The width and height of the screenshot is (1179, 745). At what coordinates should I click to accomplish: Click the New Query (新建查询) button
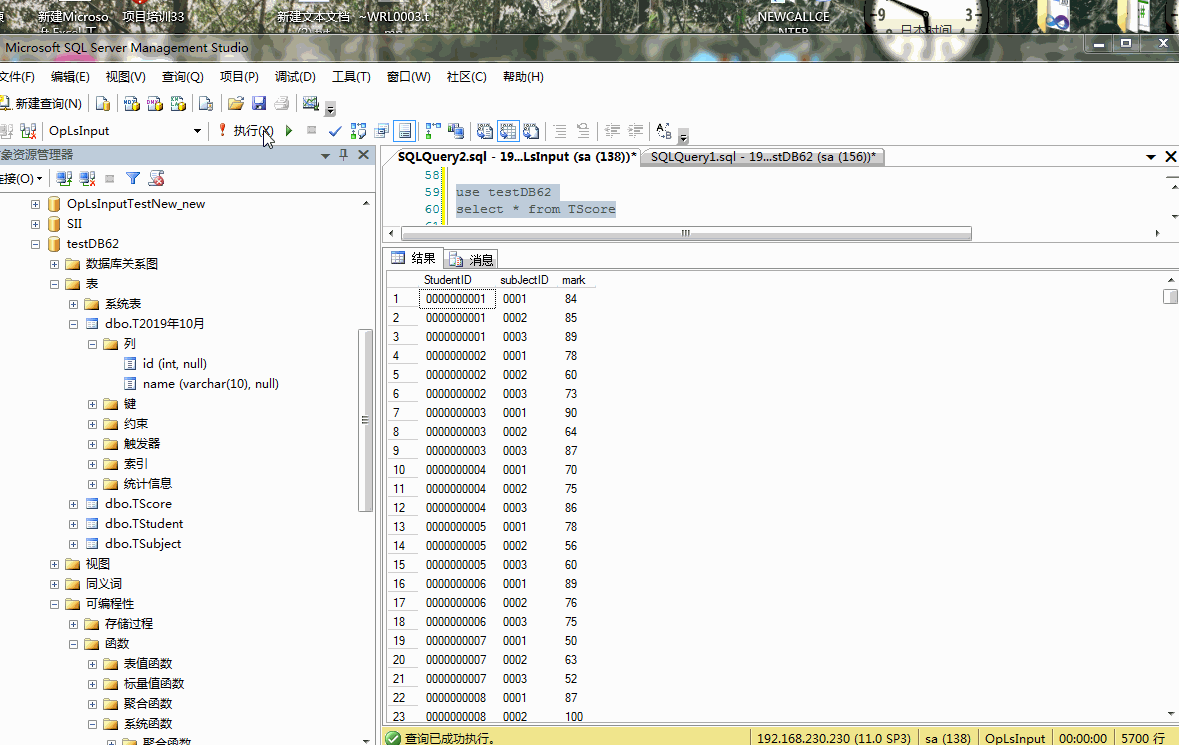tap(41, 104)
